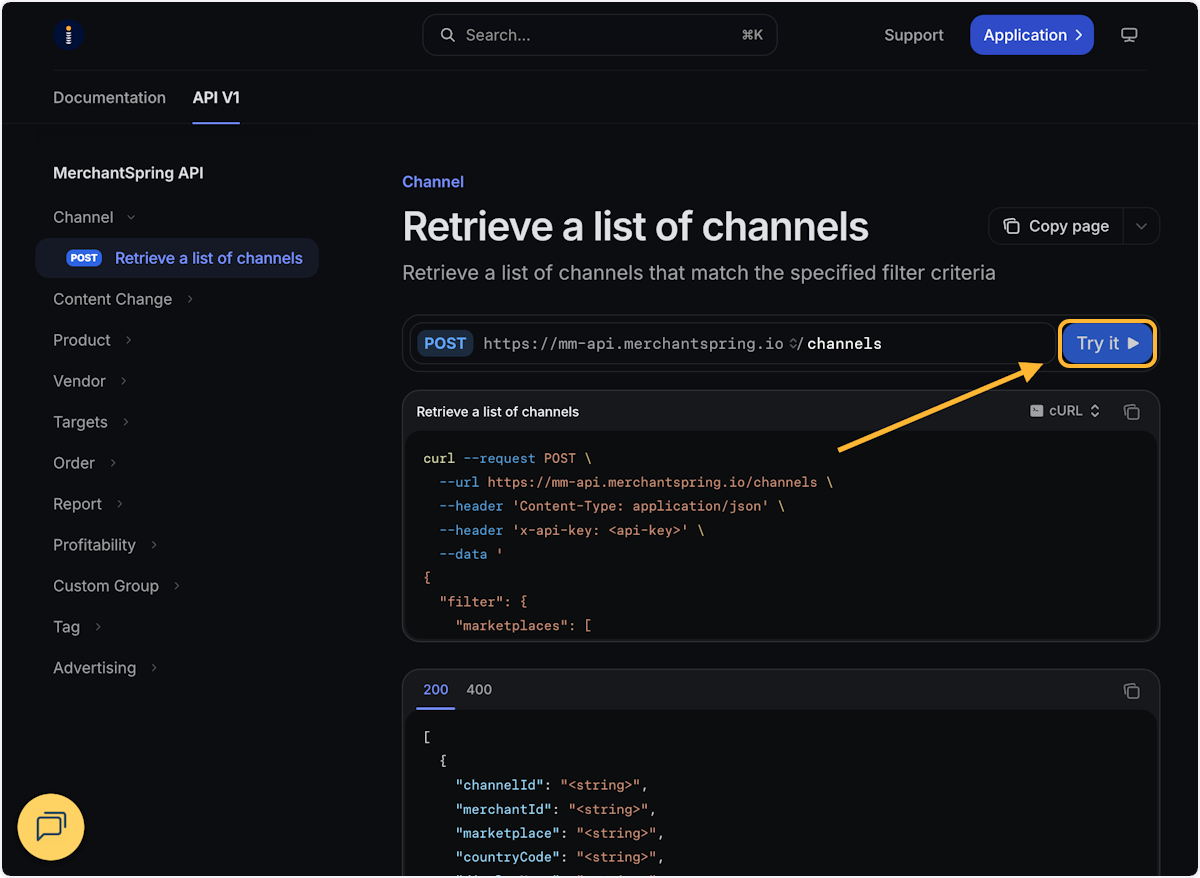Click the Content-Type header line
Viewport: 1200px width, 878px height.
click(x=611, y=506)
